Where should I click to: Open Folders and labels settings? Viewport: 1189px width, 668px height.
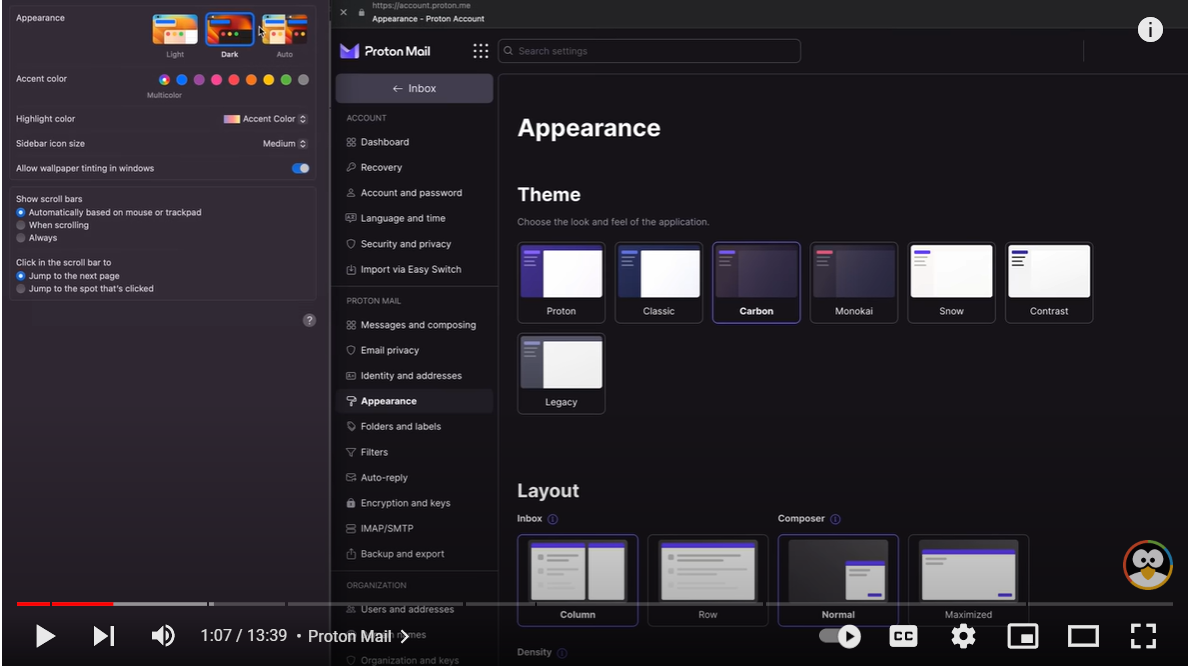pos(400,427)
